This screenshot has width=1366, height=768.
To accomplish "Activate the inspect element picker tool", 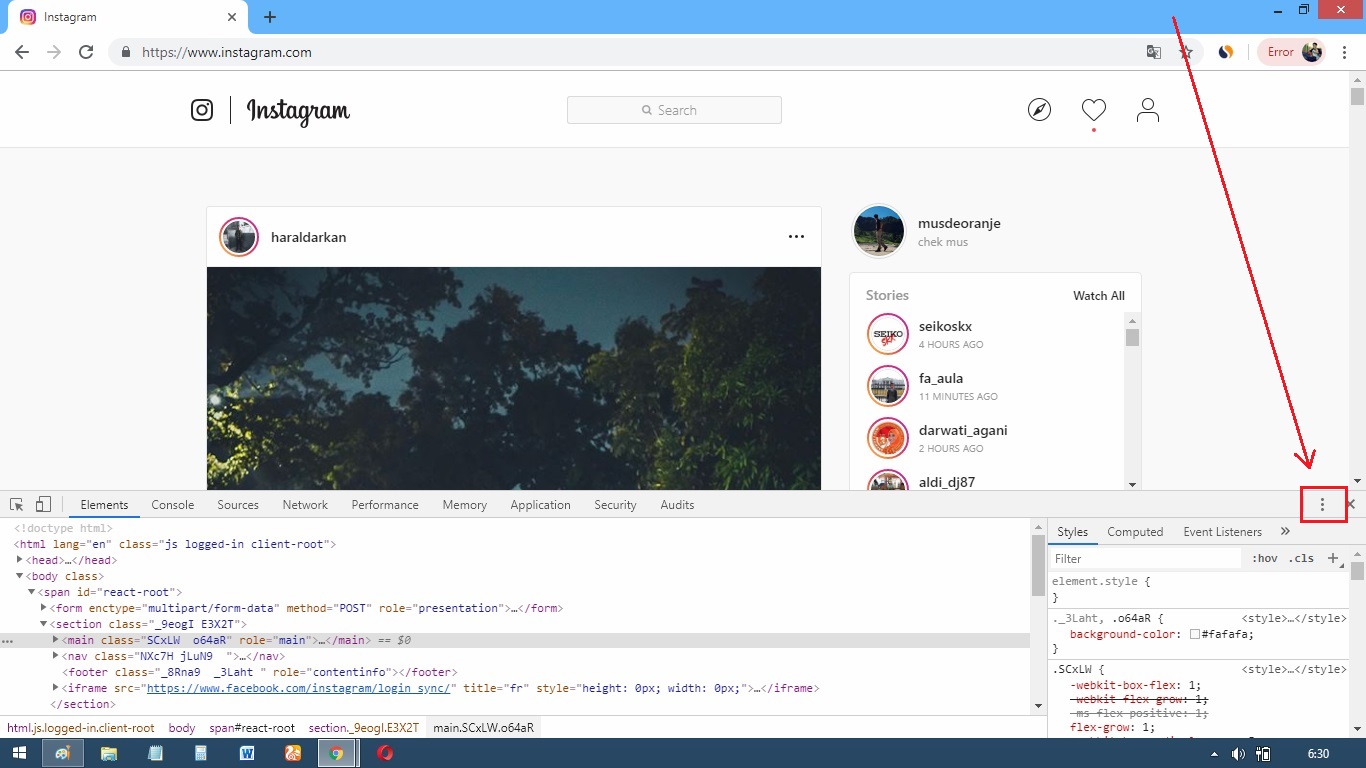I will (17, 505).
